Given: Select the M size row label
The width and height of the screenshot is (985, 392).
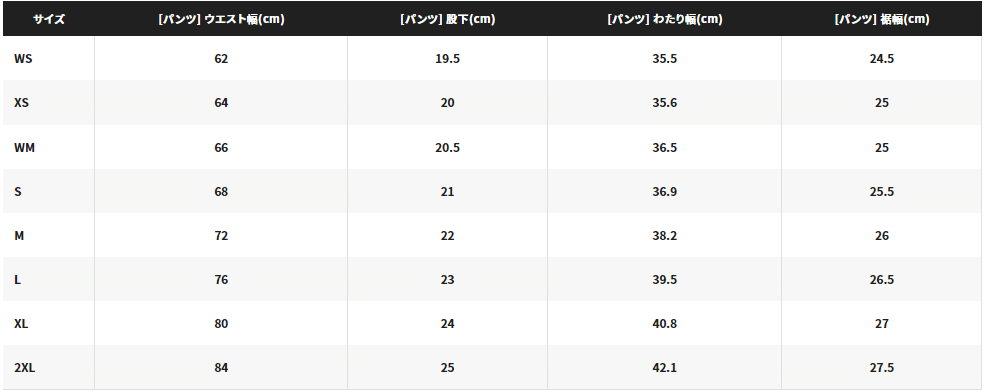Looking at the screenshot, I should tap(19, 236).
